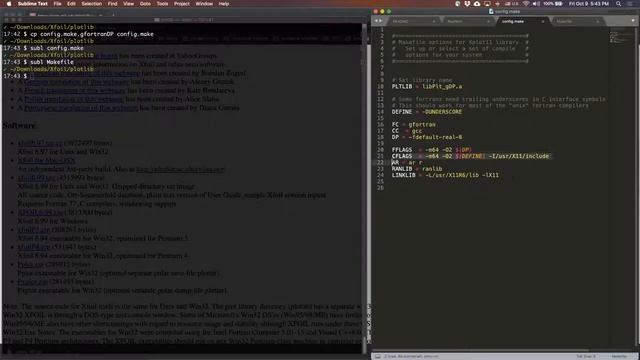Click the CFLAGS variable name
The width and height of the screenshot is (640, 360).
pyautogui.click(x=402, y=156)
